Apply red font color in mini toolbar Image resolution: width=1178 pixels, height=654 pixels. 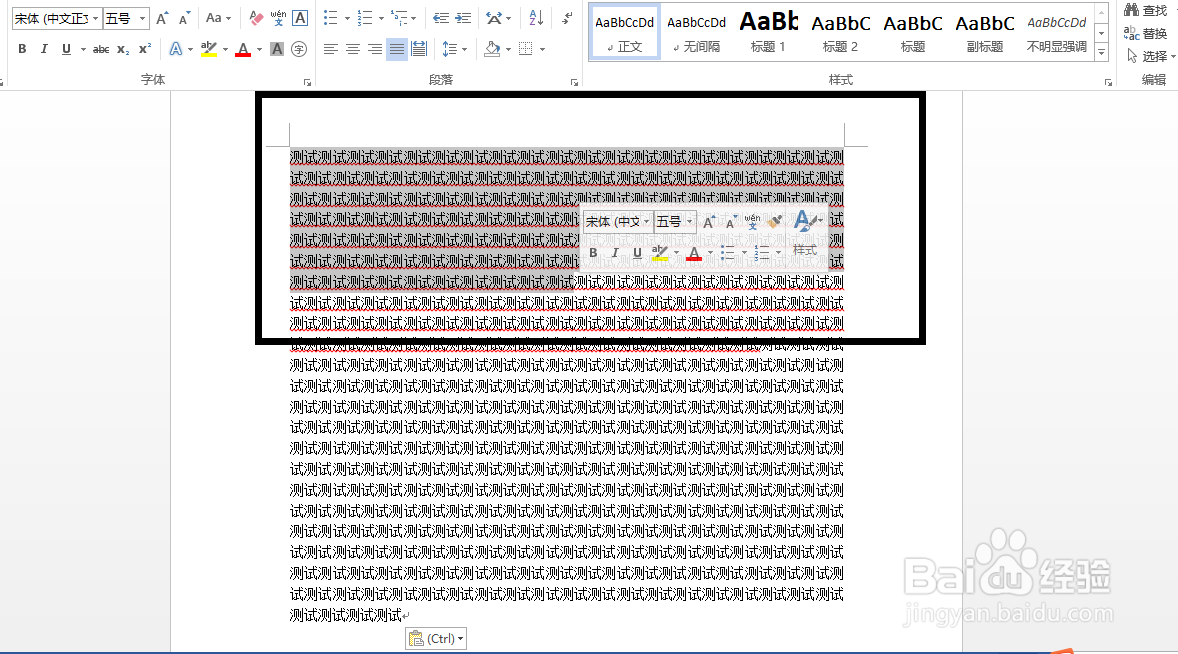click(x=693, y=253)
